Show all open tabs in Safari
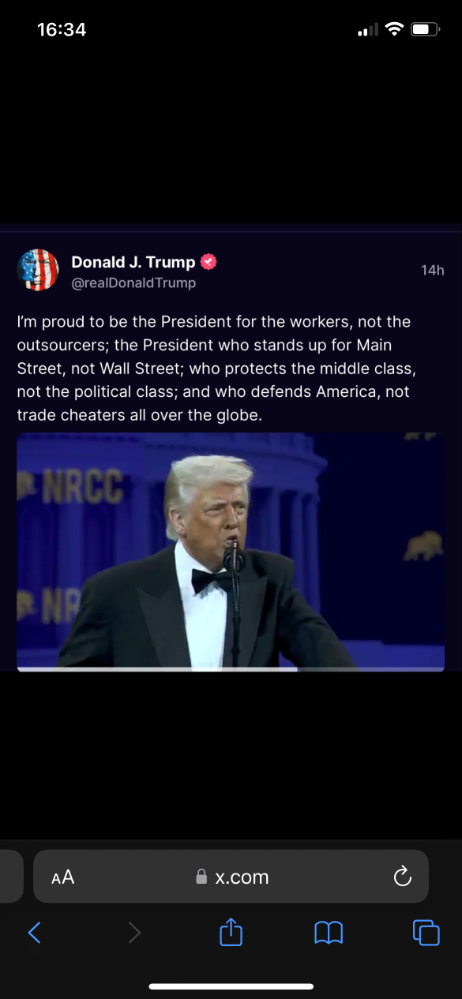 pyautogui.click(x=426, y=933)
